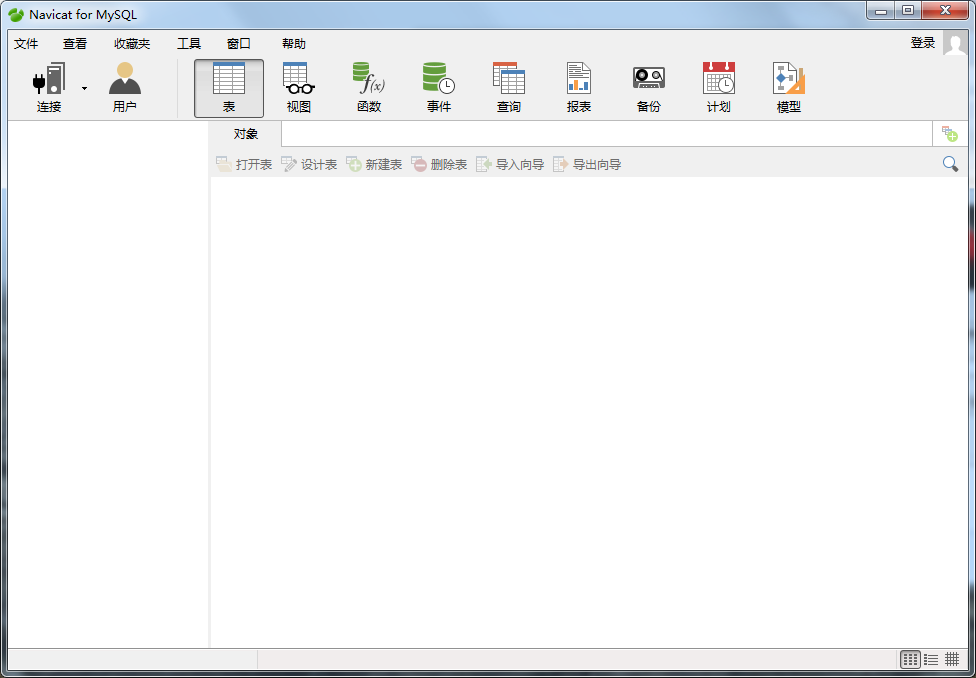Open the 报表 (Report) toolbar icon

(579, 88)
